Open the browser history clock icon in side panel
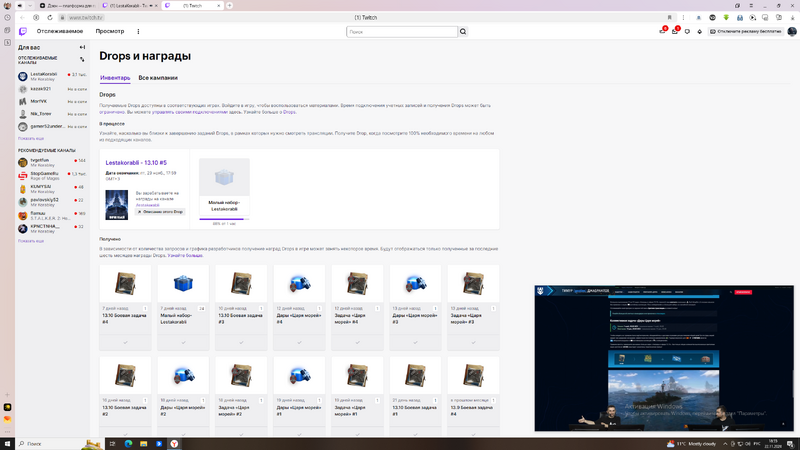The image size is (800, 450). click(x=7, y=17)
